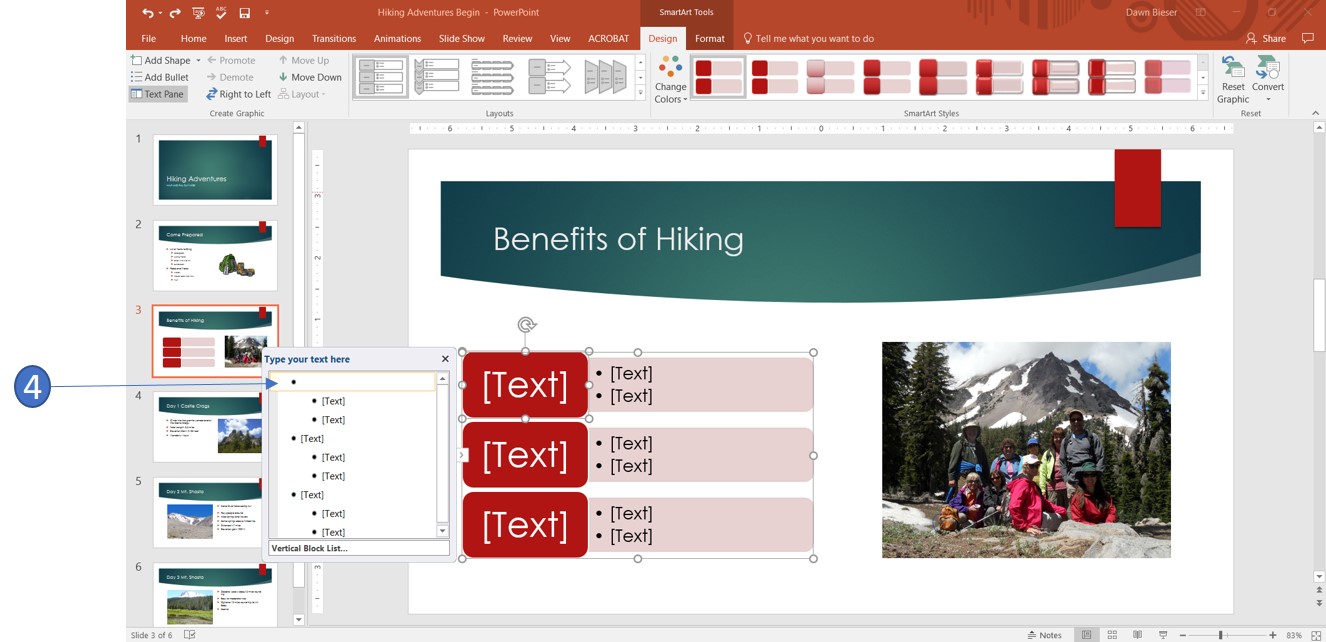The width and height of the screenshot is (1326, 642).
Task: Click the first red [Text] block in SmartArt
Action: pos(525,385)
